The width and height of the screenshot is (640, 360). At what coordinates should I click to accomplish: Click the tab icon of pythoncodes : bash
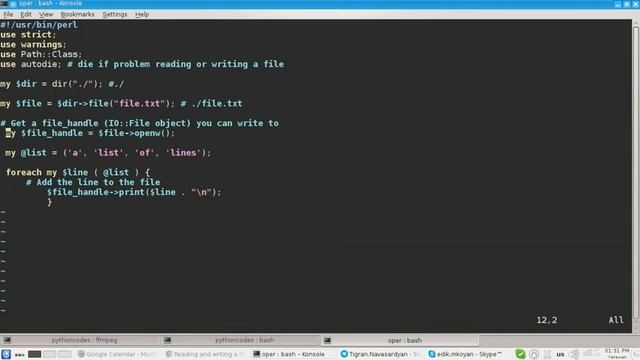coord(167,340)
